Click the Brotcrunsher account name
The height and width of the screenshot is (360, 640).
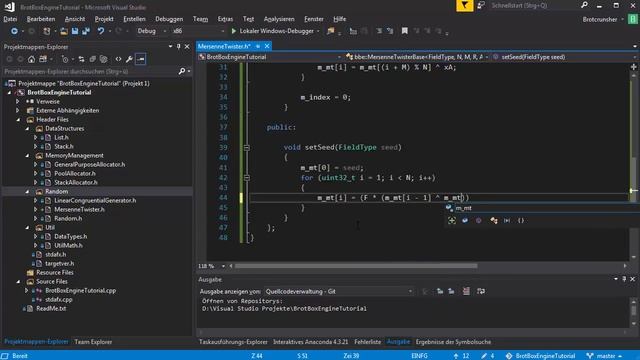point(600,19)
